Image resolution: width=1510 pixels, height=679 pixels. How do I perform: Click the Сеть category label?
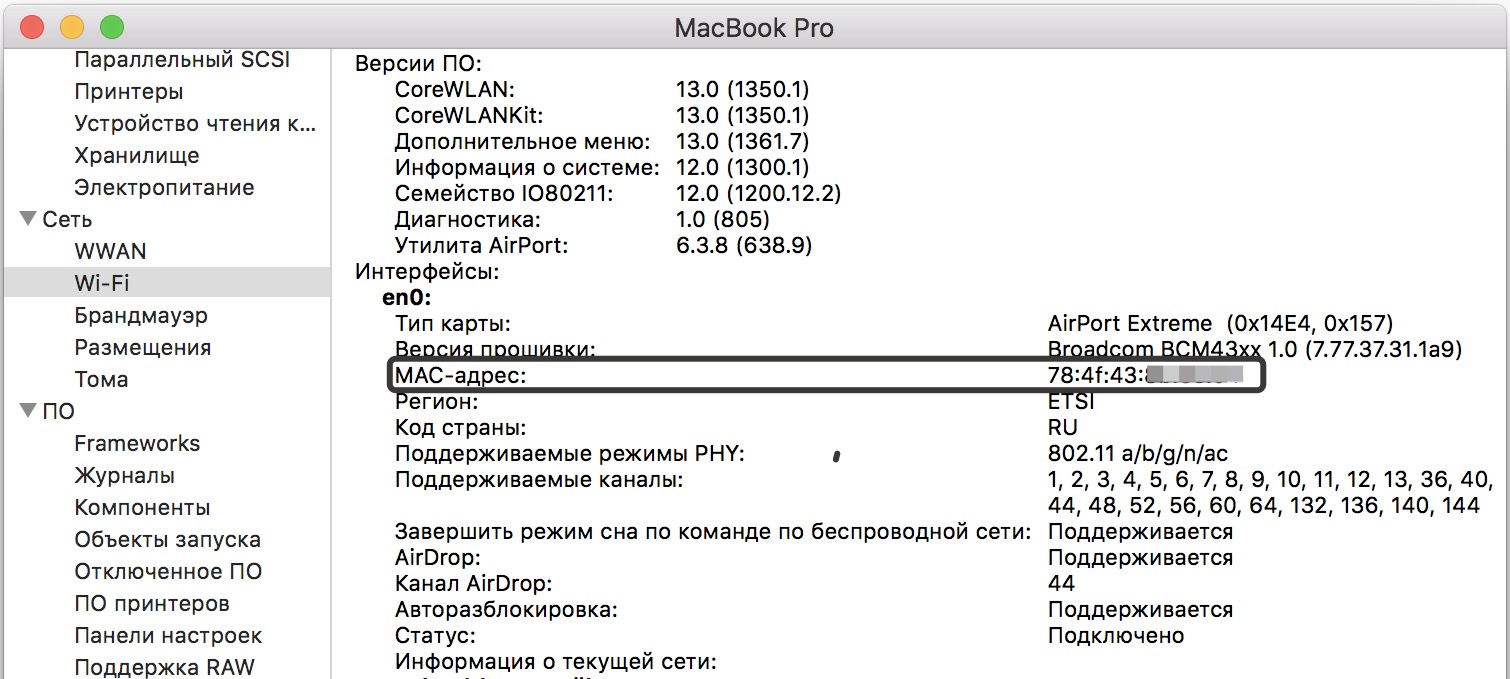pos(67,219)
